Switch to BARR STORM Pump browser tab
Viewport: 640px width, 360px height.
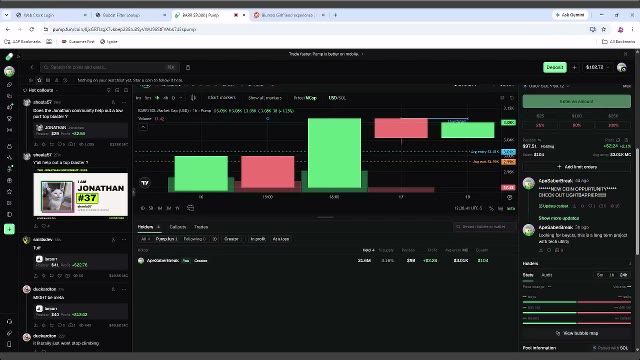click(209, 15)
